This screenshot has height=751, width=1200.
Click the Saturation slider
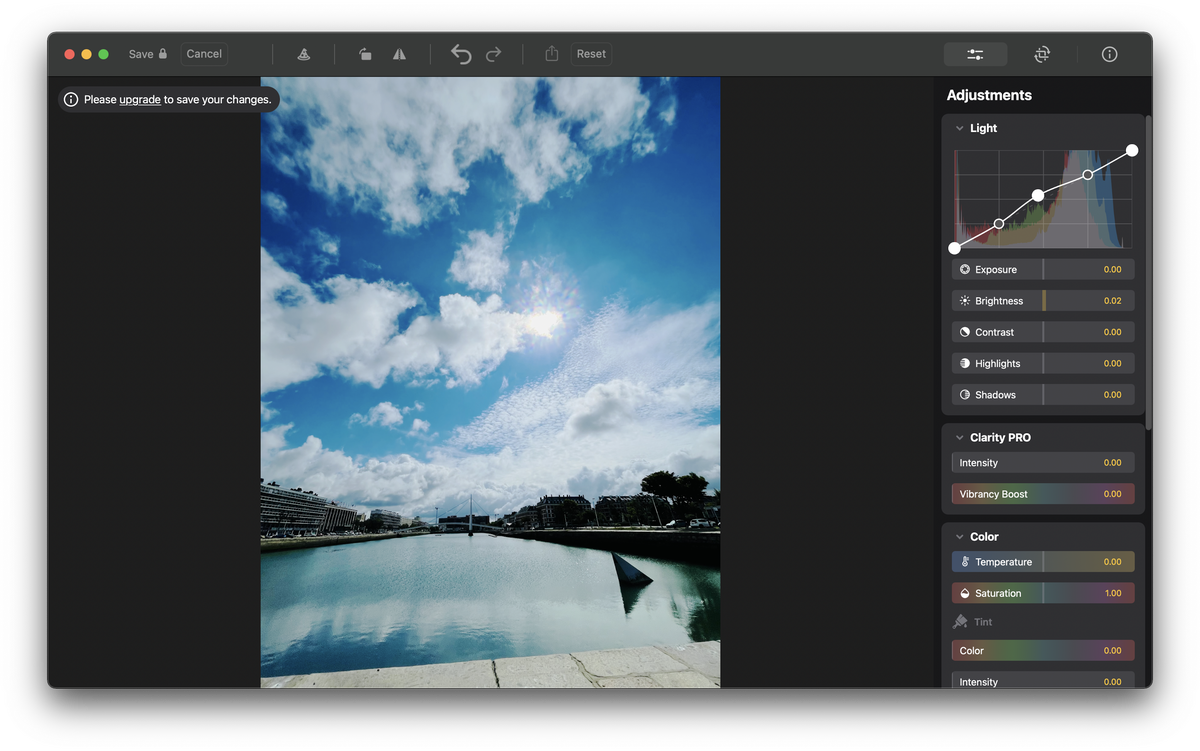coord(1043,593)
